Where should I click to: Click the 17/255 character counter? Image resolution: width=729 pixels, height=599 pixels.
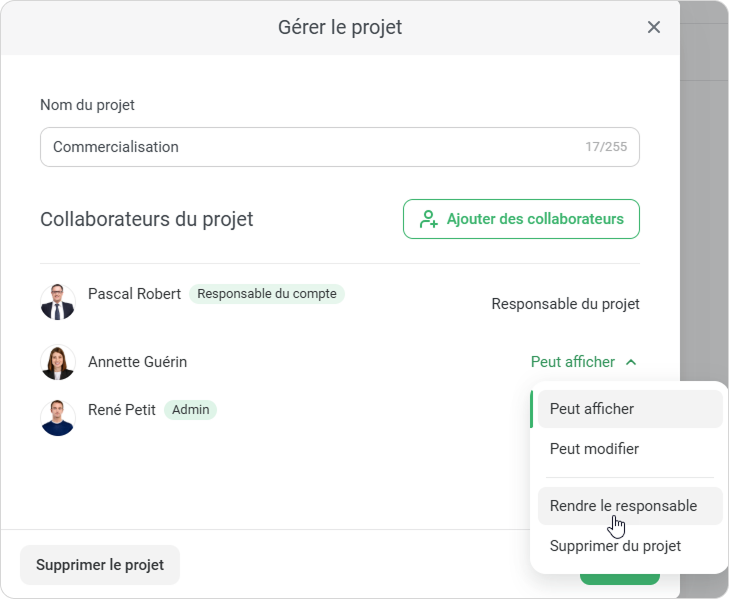pos(606,147)
